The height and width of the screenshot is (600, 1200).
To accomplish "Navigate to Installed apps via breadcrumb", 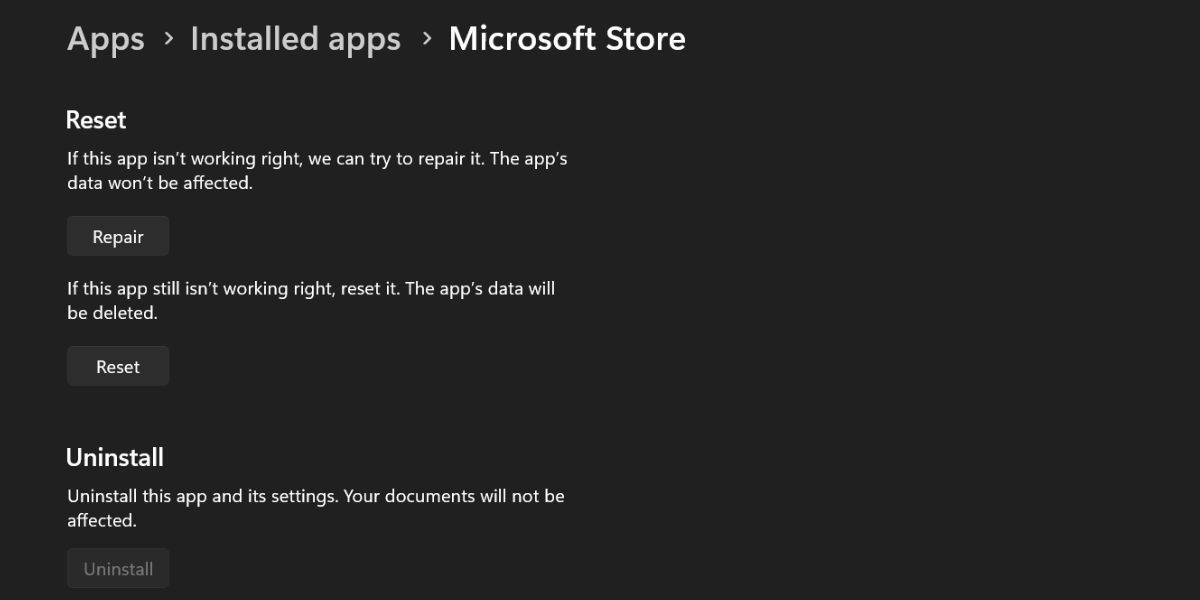I will [x=295, y=39].
